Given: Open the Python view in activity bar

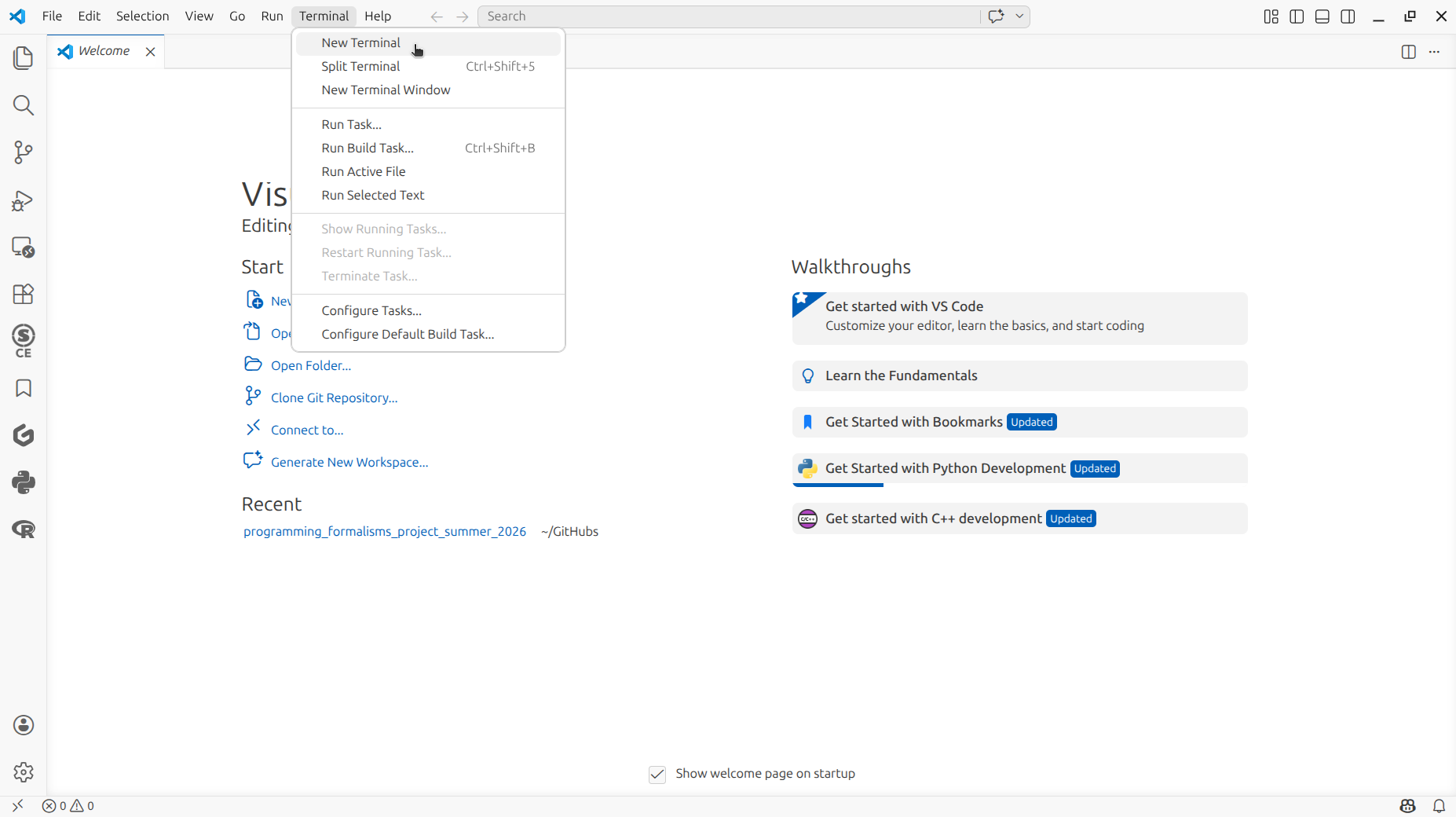Looking at the screenshot, I should click(24, 482).
